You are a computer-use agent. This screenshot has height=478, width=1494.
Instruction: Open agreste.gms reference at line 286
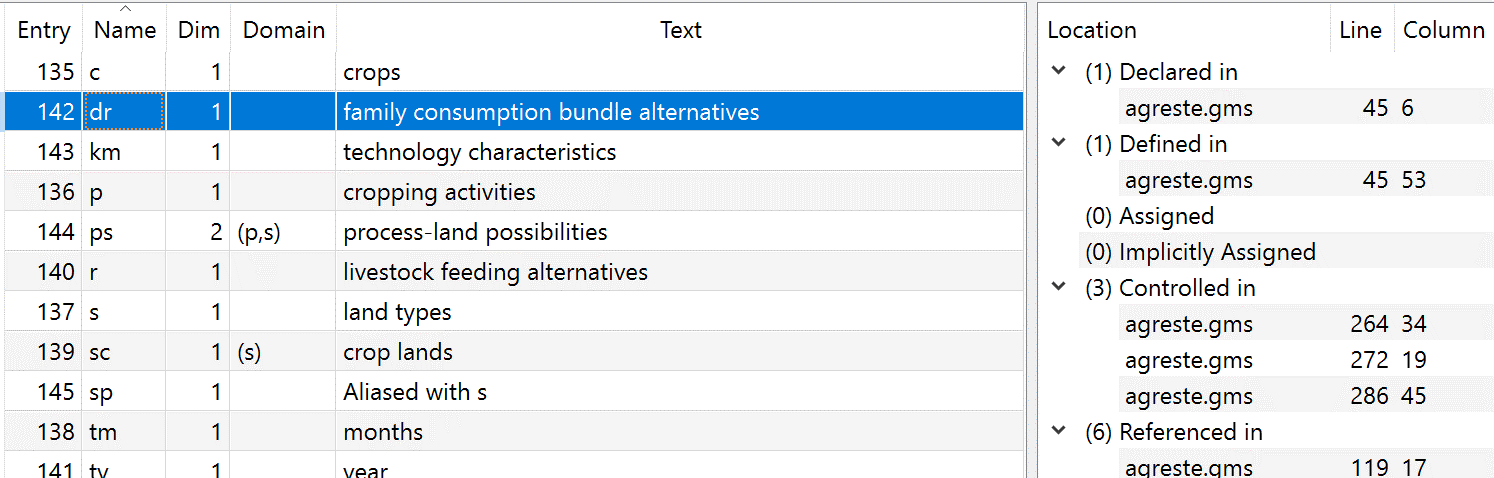tap(1188, 396)
